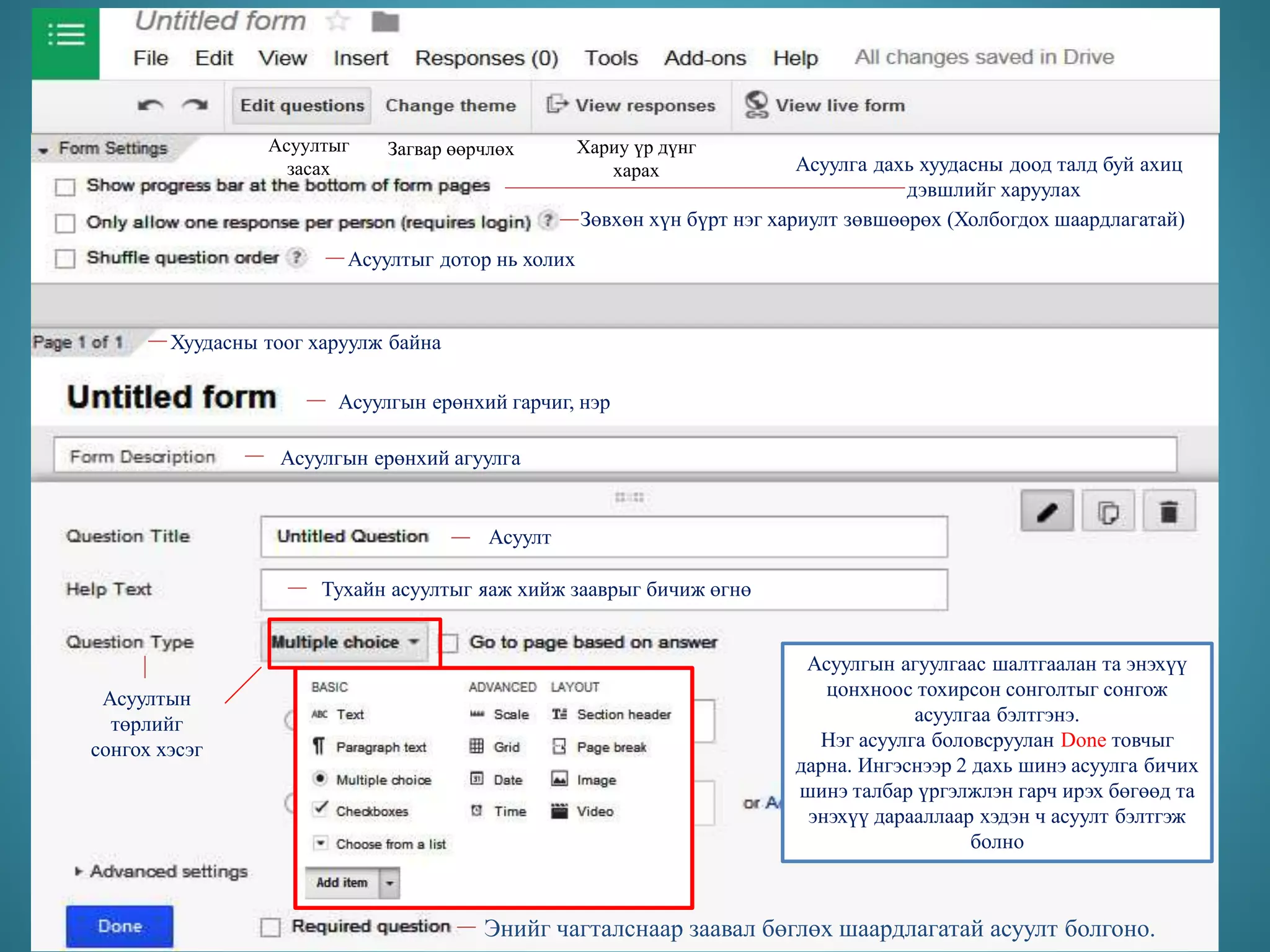Click the move-to-folder icon
Screen dimensions: 1270x952
coord(385,22)
